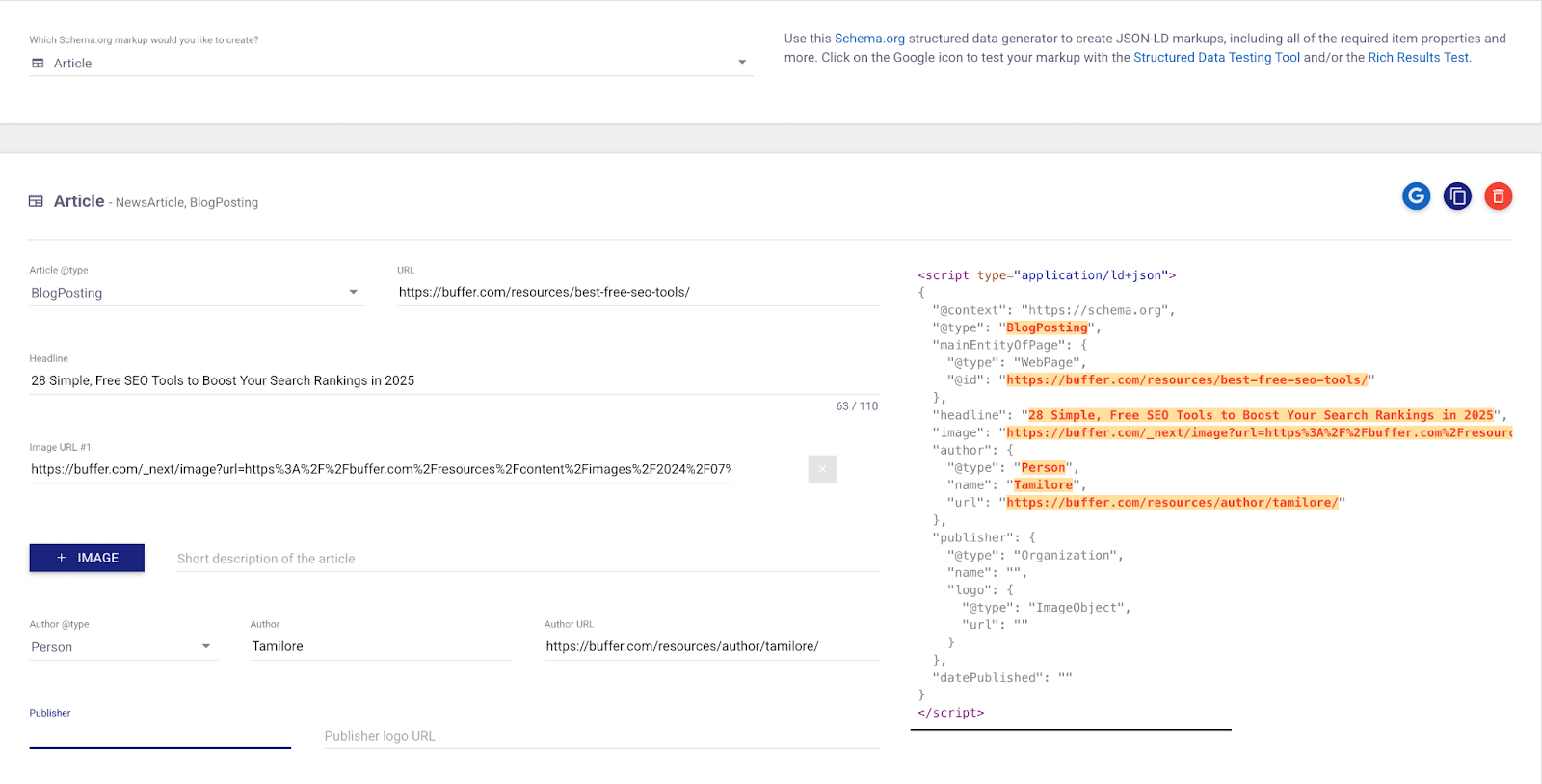The height and width of the screenshot is (784, 1542).
Task: Click the closing </script> tag line
Action: click(x=951, y=713)
